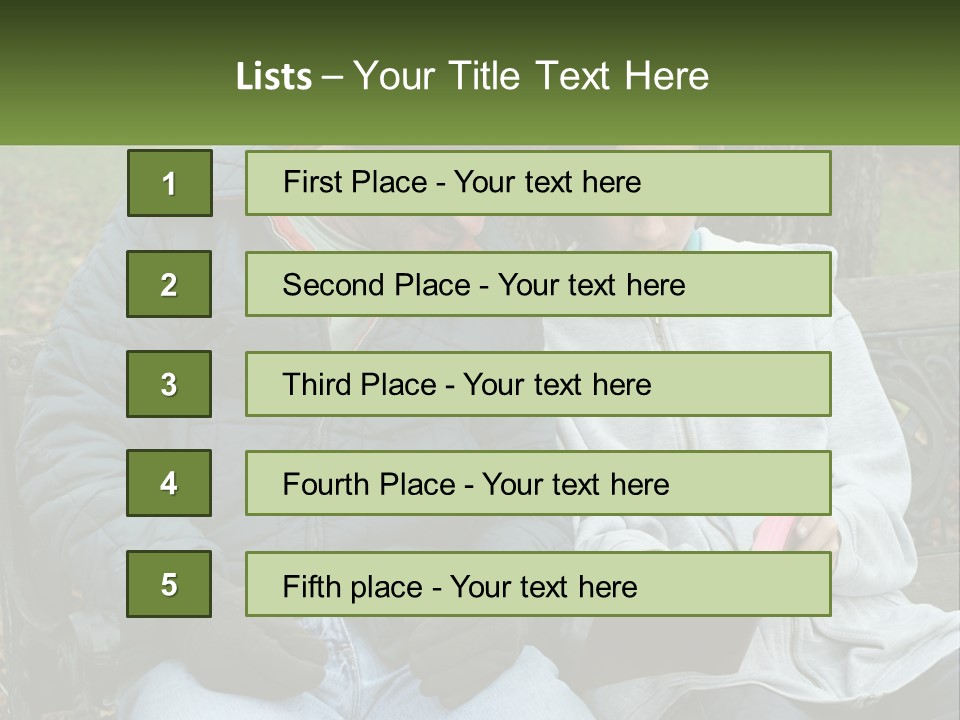Click the number 5 box
Screen dimensions: 960x720
(169, 584)
